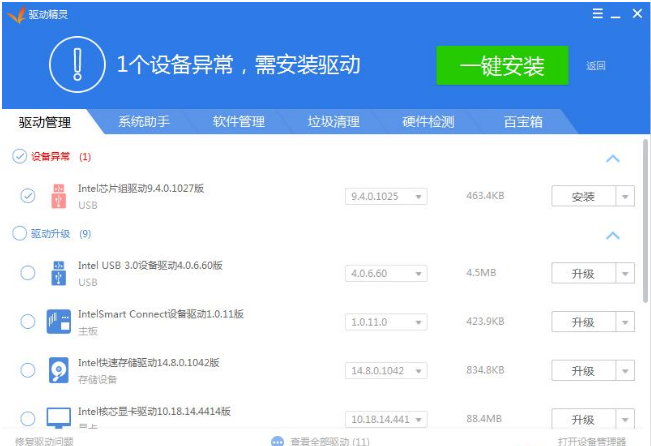Switch to the 硬件检测 tab

[428, 122]
